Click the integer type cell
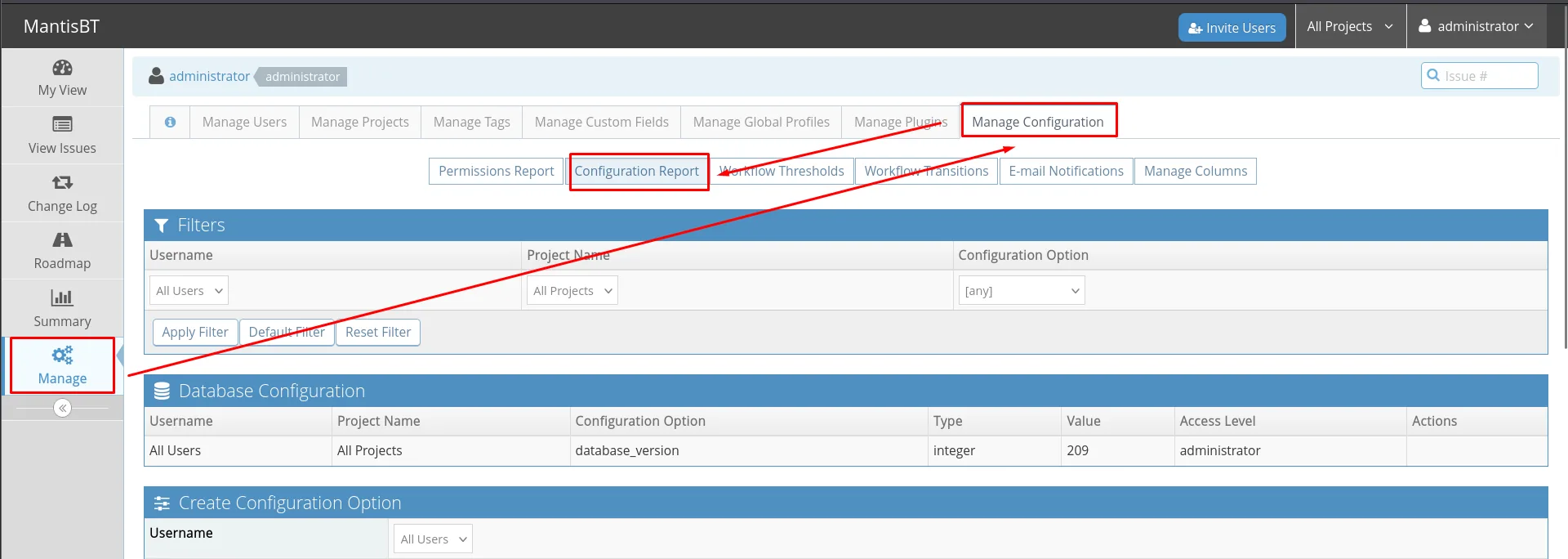 [x=995, y=451]
